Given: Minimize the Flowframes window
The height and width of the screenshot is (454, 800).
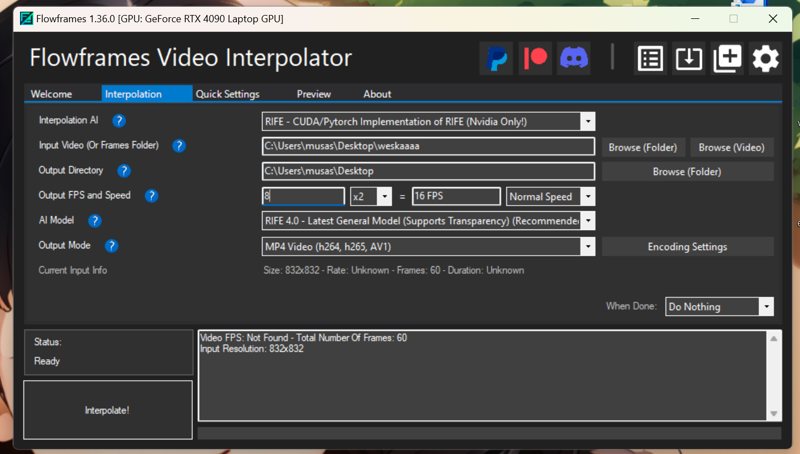Looking at the screenshot, I should pyautogui.click(x=695, y=19).
